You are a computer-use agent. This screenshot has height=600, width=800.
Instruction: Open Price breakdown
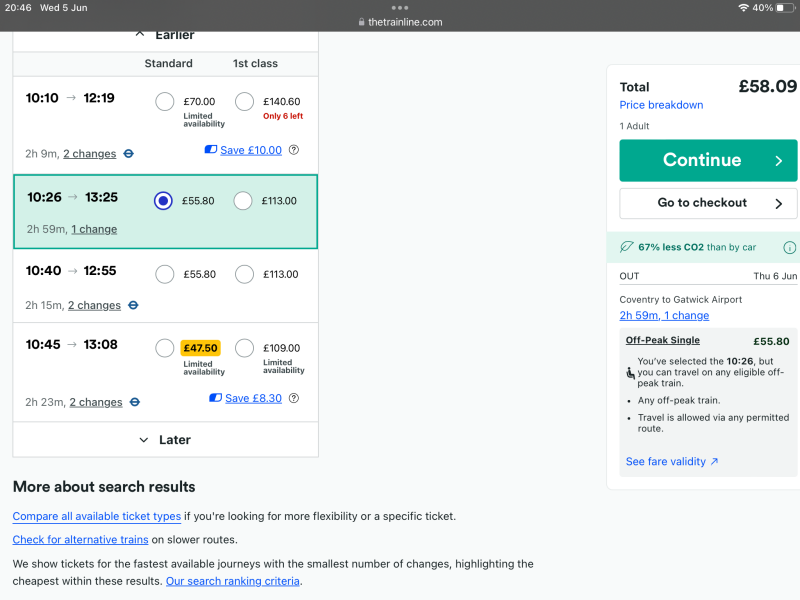[x=661, y=105]
